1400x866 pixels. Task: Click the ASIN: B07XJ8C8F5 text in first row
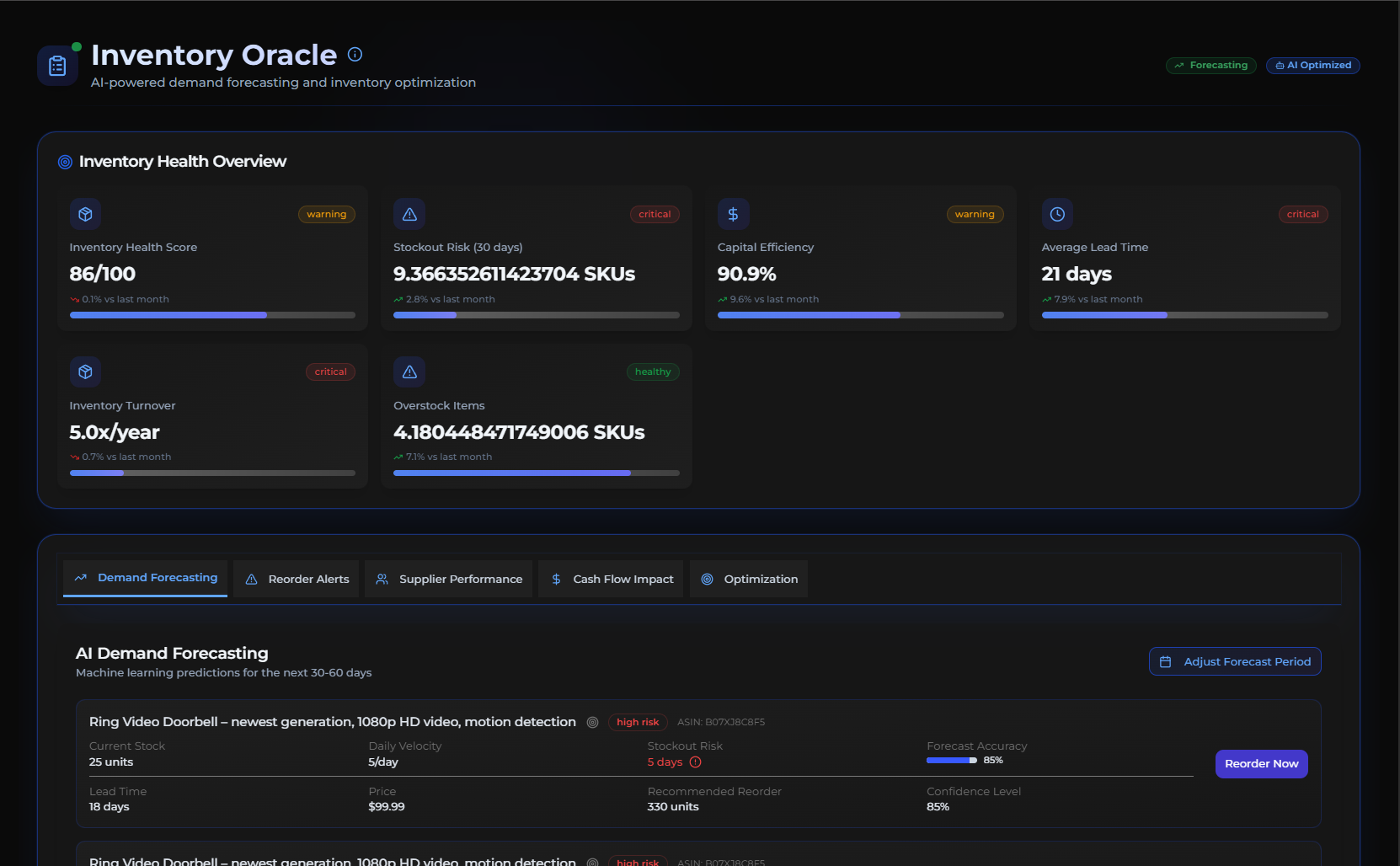721,722
